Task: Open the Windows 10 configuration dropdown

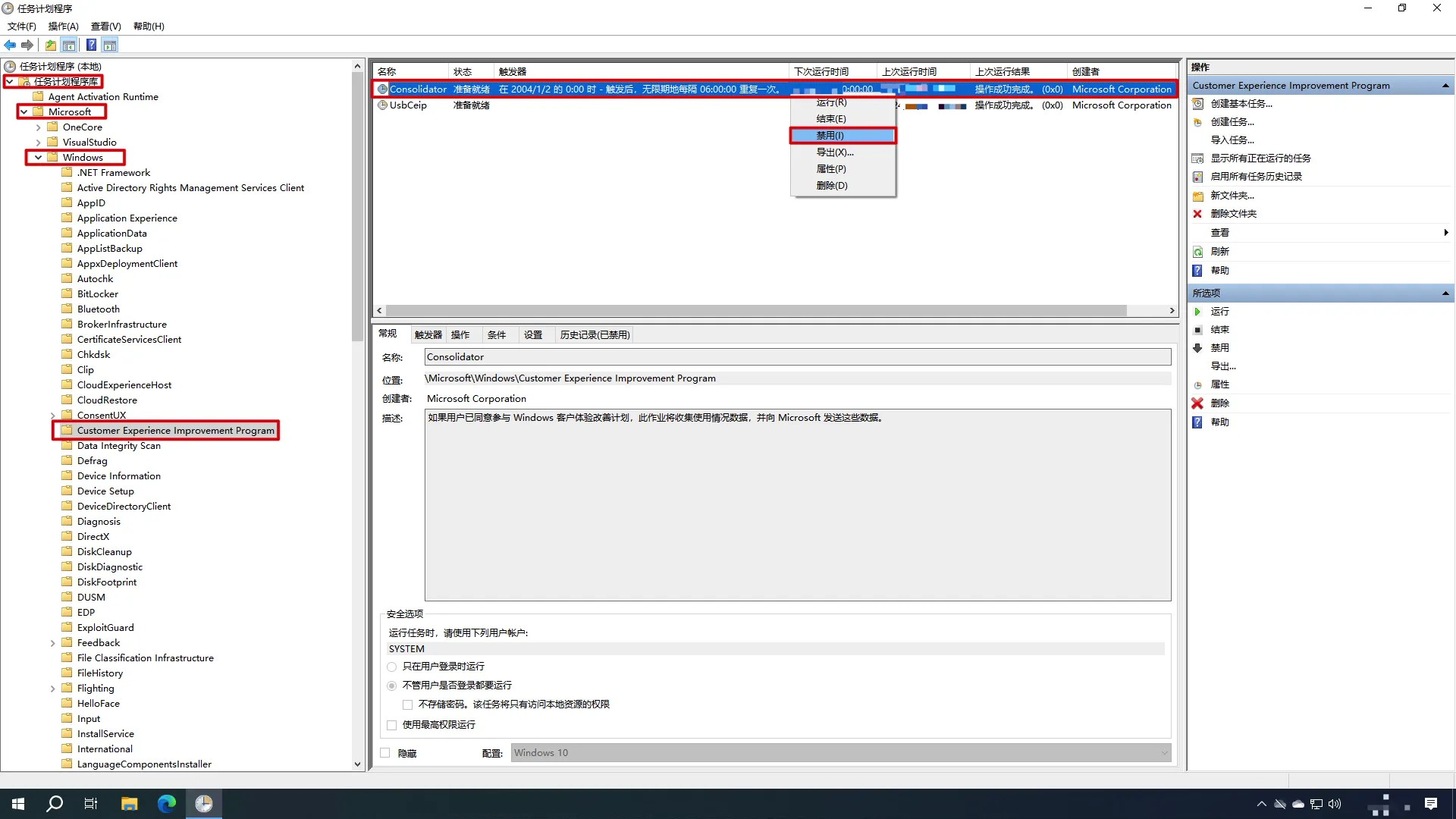Action: [840, 753]
